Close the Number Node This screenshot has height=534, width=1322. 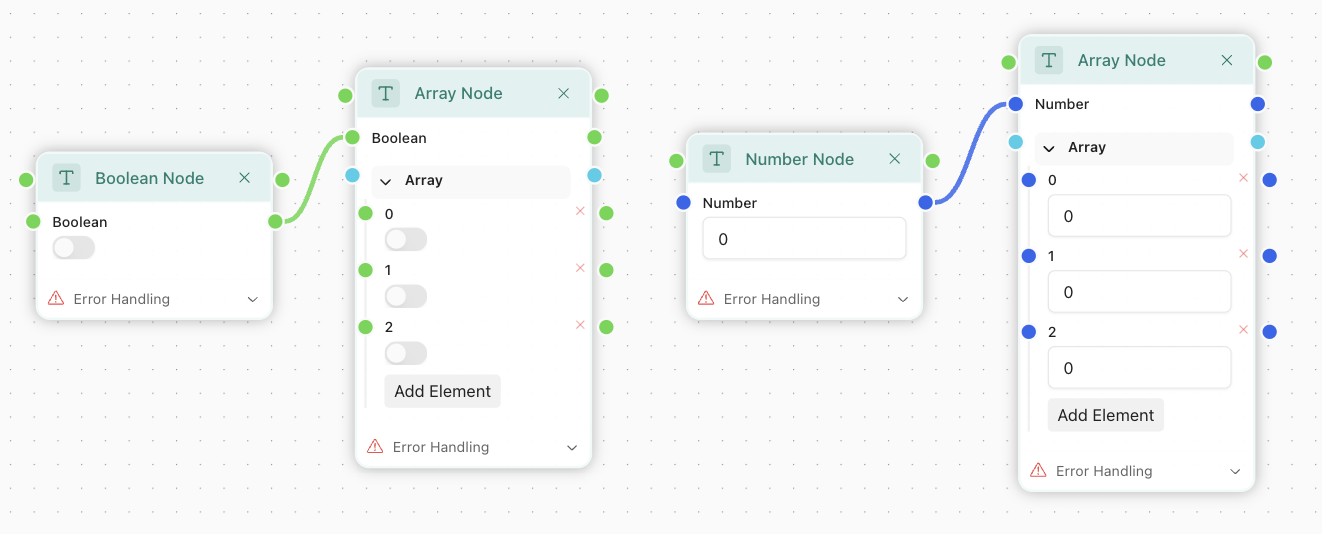pyautogui.click(x=895, y=159)
